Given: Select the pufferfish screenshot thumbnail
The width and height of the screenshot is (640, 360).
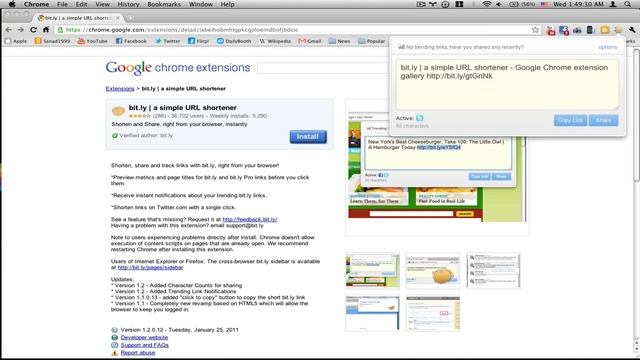Looking at the screenshot, I should [x=433, y=270].
